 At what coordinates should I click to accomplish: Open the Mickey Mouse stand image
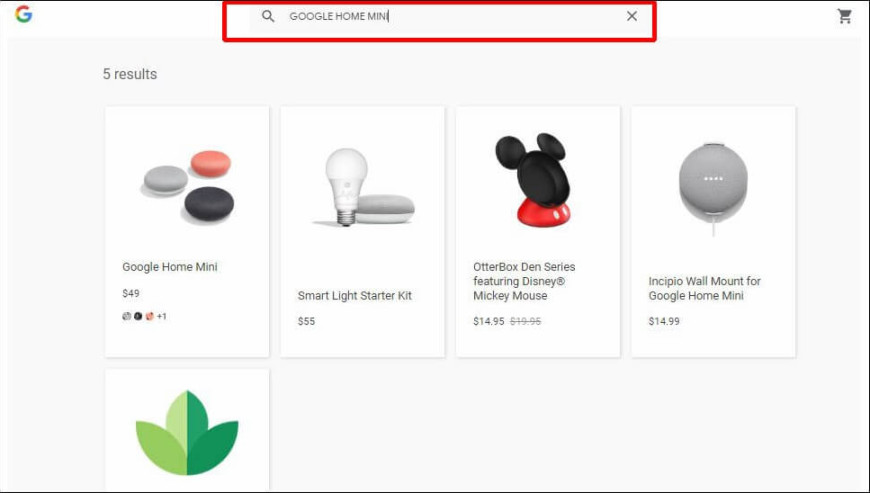(532, 180)
